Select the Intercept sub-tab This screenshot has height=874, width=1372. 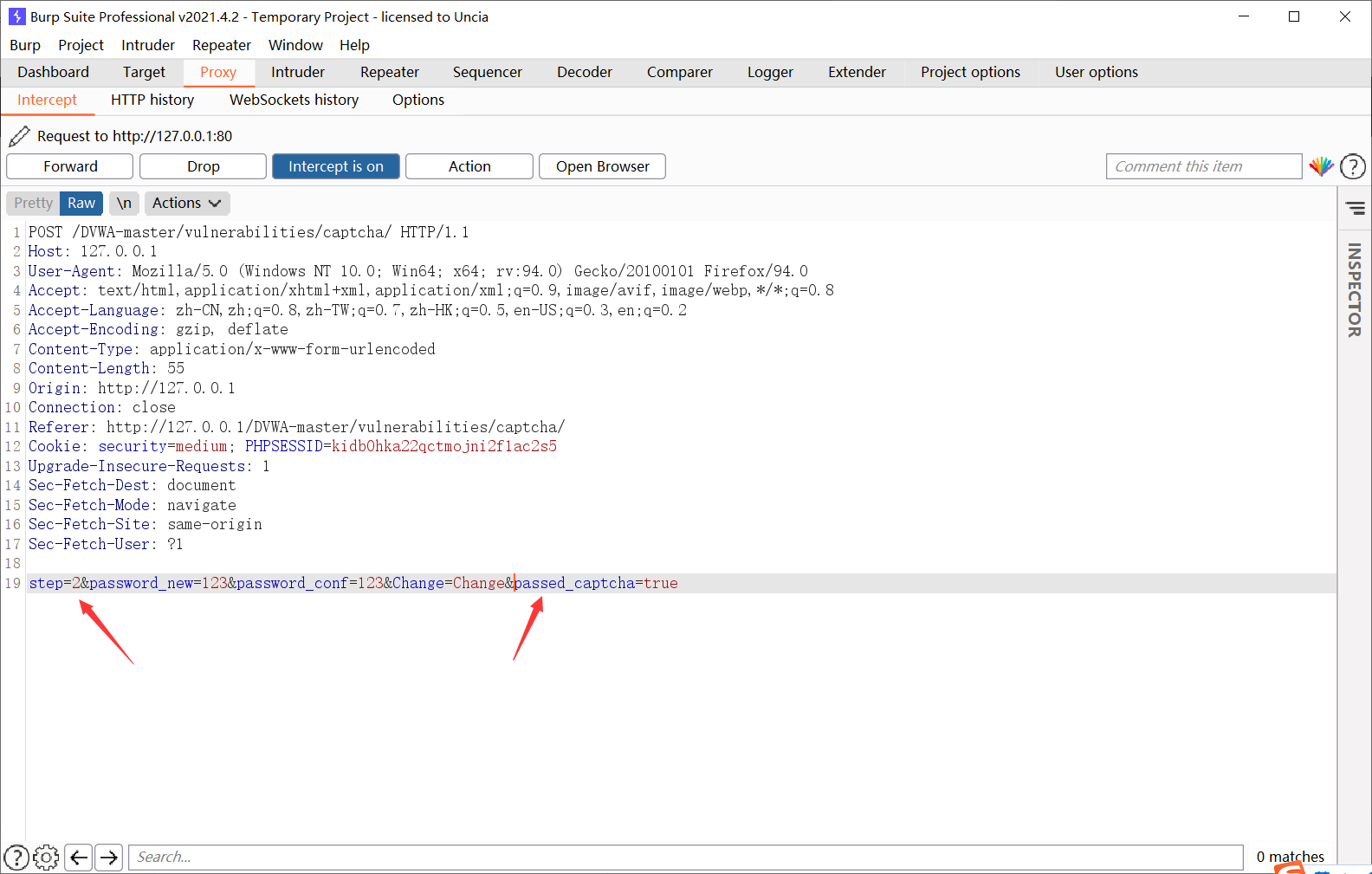47,100
